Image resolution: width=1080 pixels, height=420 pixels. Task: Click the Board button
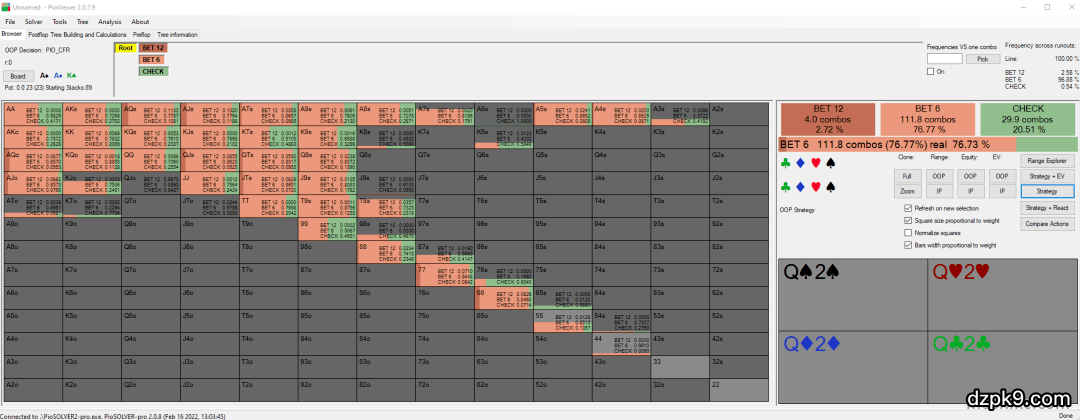[17, 76]
